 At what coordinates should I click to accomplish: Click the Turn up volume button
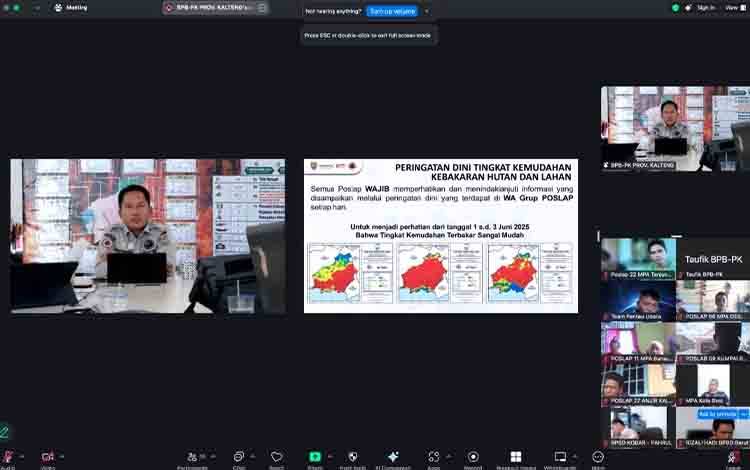(392, 11)
